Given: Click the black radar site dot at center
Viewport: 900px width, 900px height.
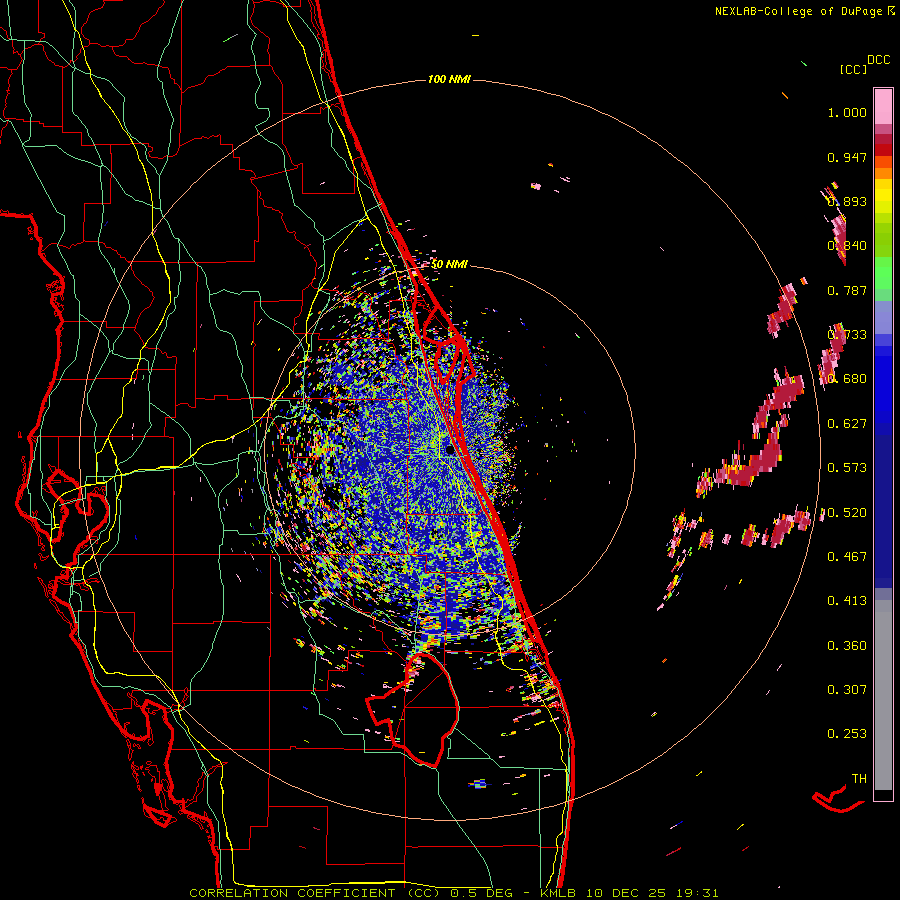Looking at the screenshot, I should [x=451, y=451].
